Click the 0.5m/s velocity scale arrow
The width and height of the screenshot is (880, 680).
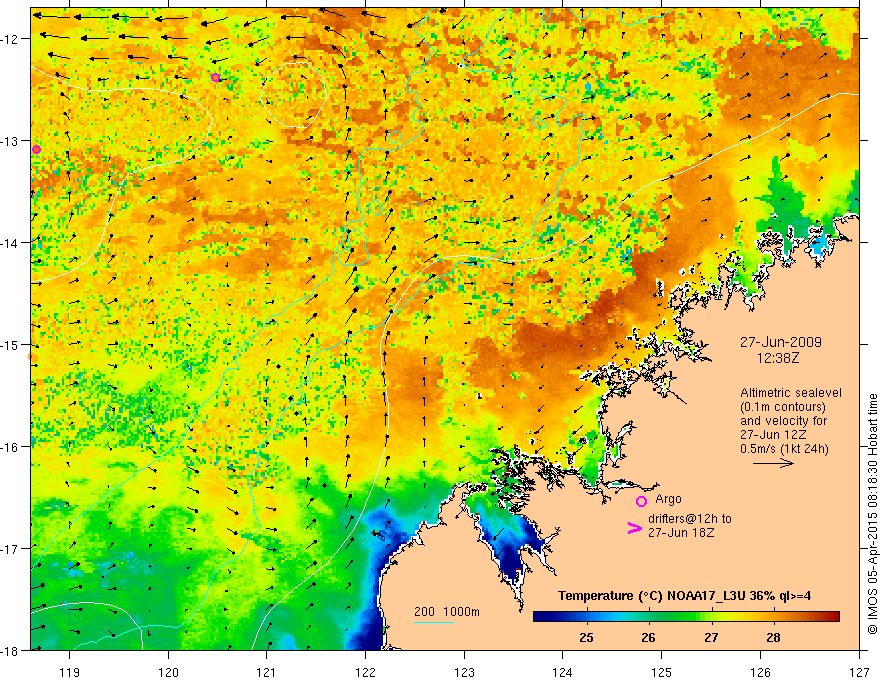(x=773, y=463)
